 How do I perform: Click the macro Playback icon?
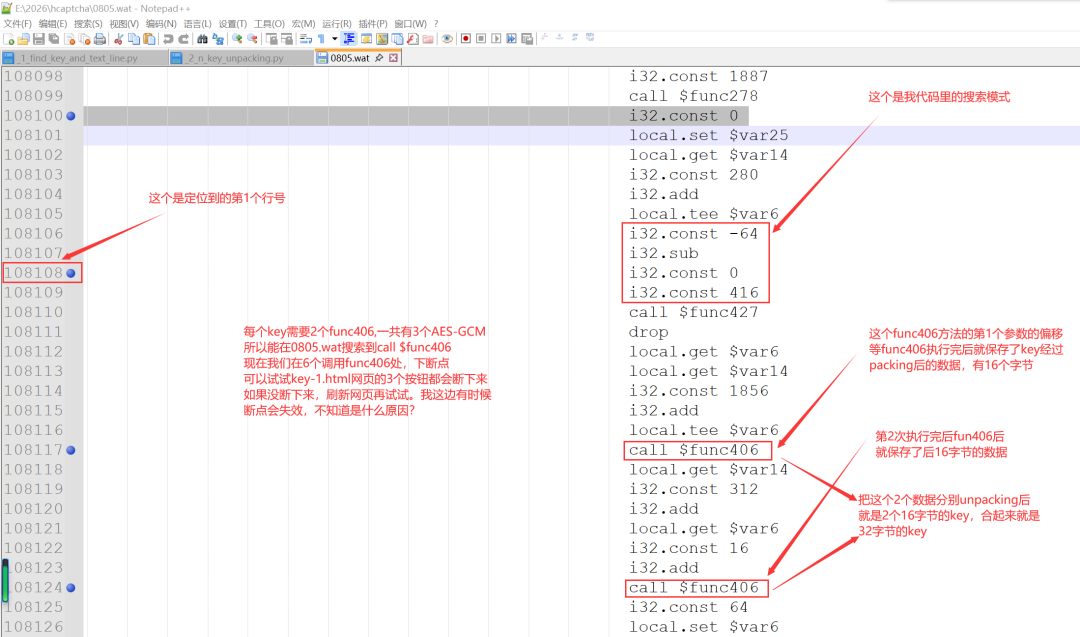pyautogui.click(x=496, y=39)
